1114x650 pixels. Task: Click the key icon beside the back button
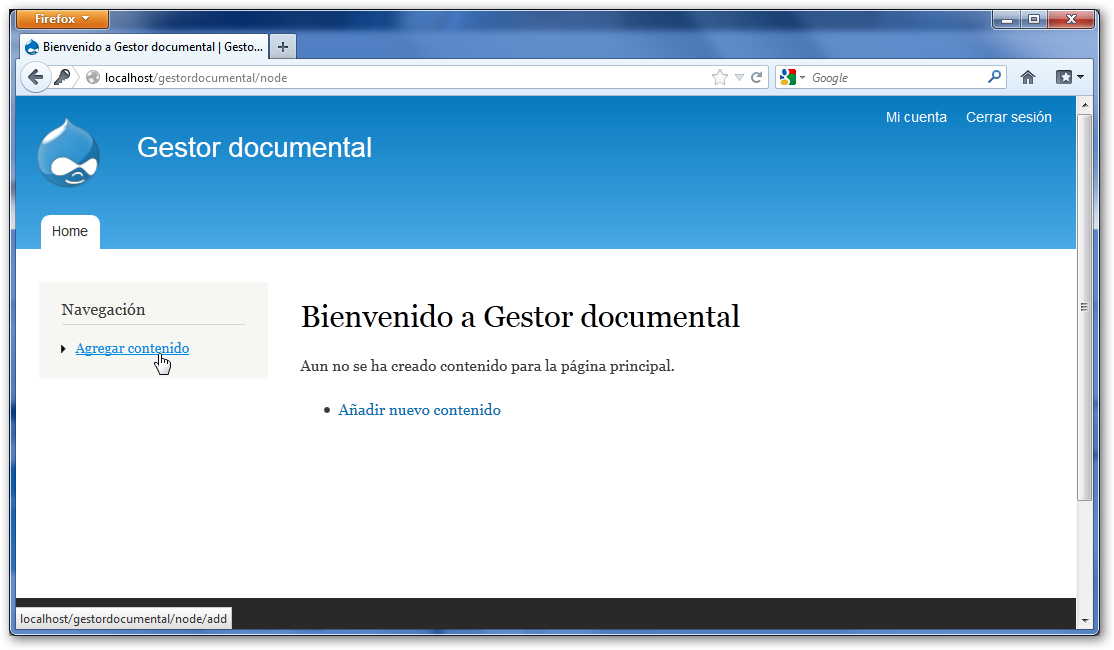(62, 77)
